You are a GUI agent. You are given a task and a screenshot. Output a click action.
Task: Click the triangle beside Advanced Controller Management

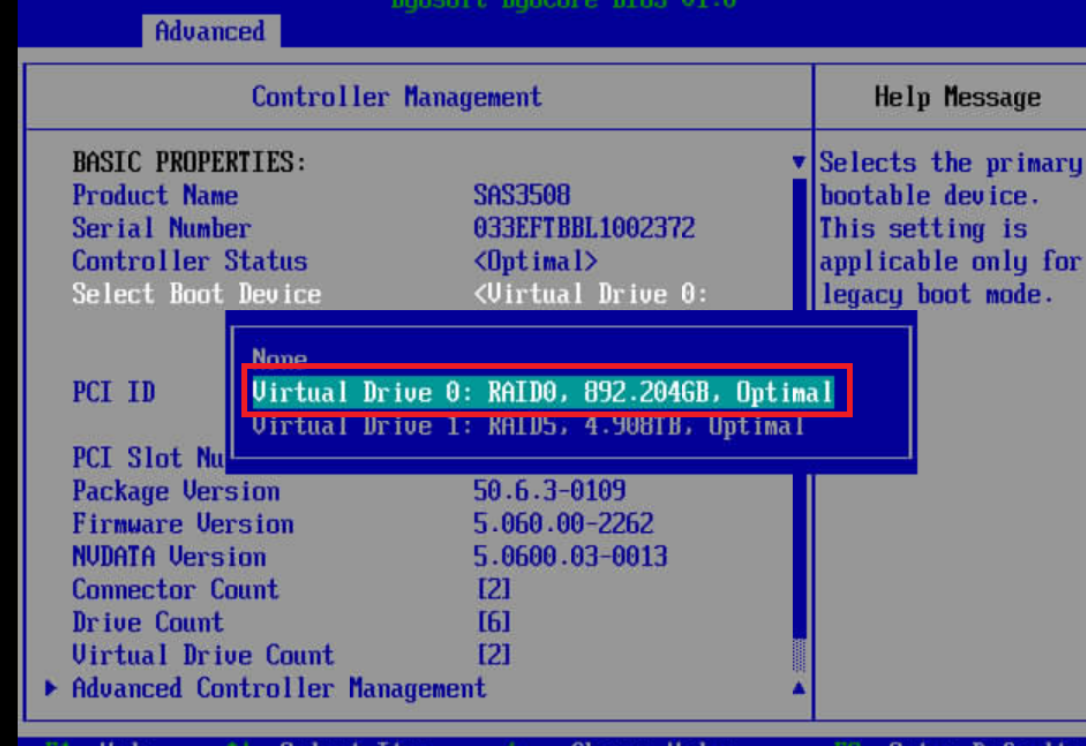(52, 688)
